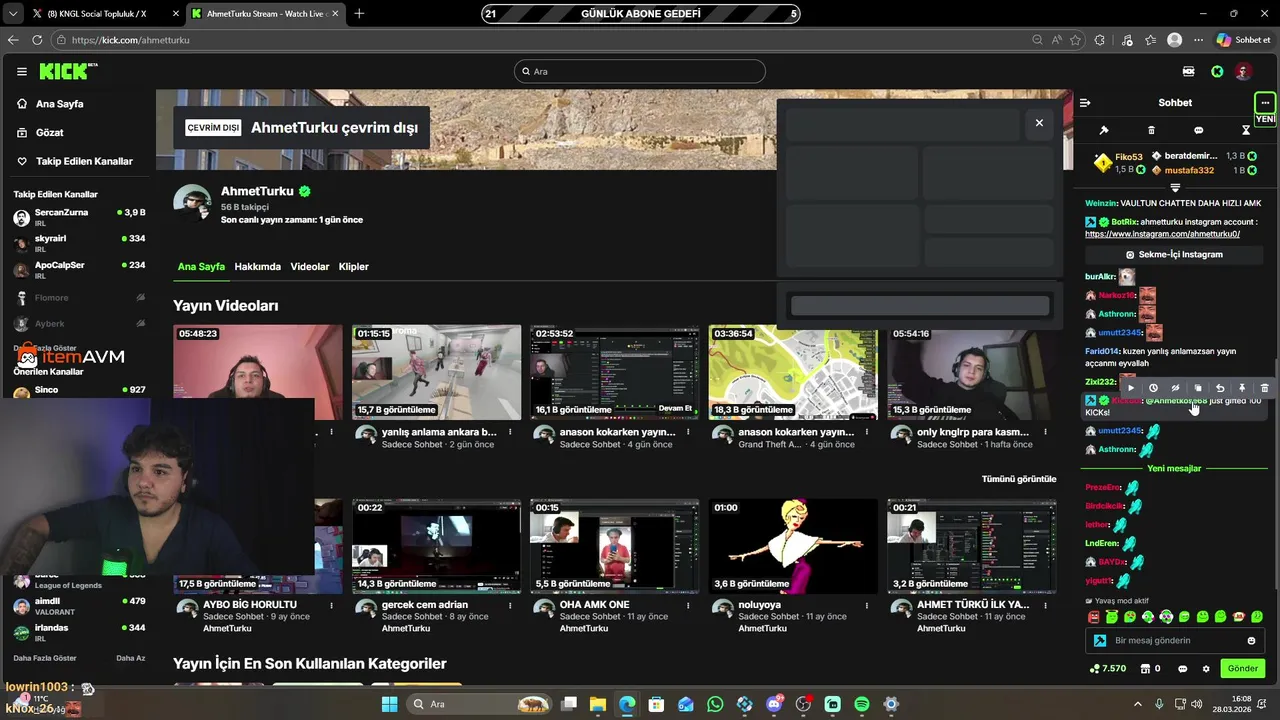This screenshot has width=1280, height=720.
Task: Open the Kick hamburger sidebar menu
Action: point(21,71)
